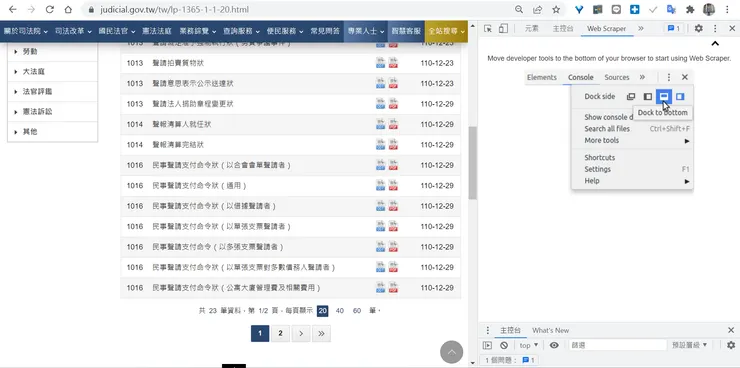Clear the console output
This screenshot has width=740, height=368.
coord(504,345)
